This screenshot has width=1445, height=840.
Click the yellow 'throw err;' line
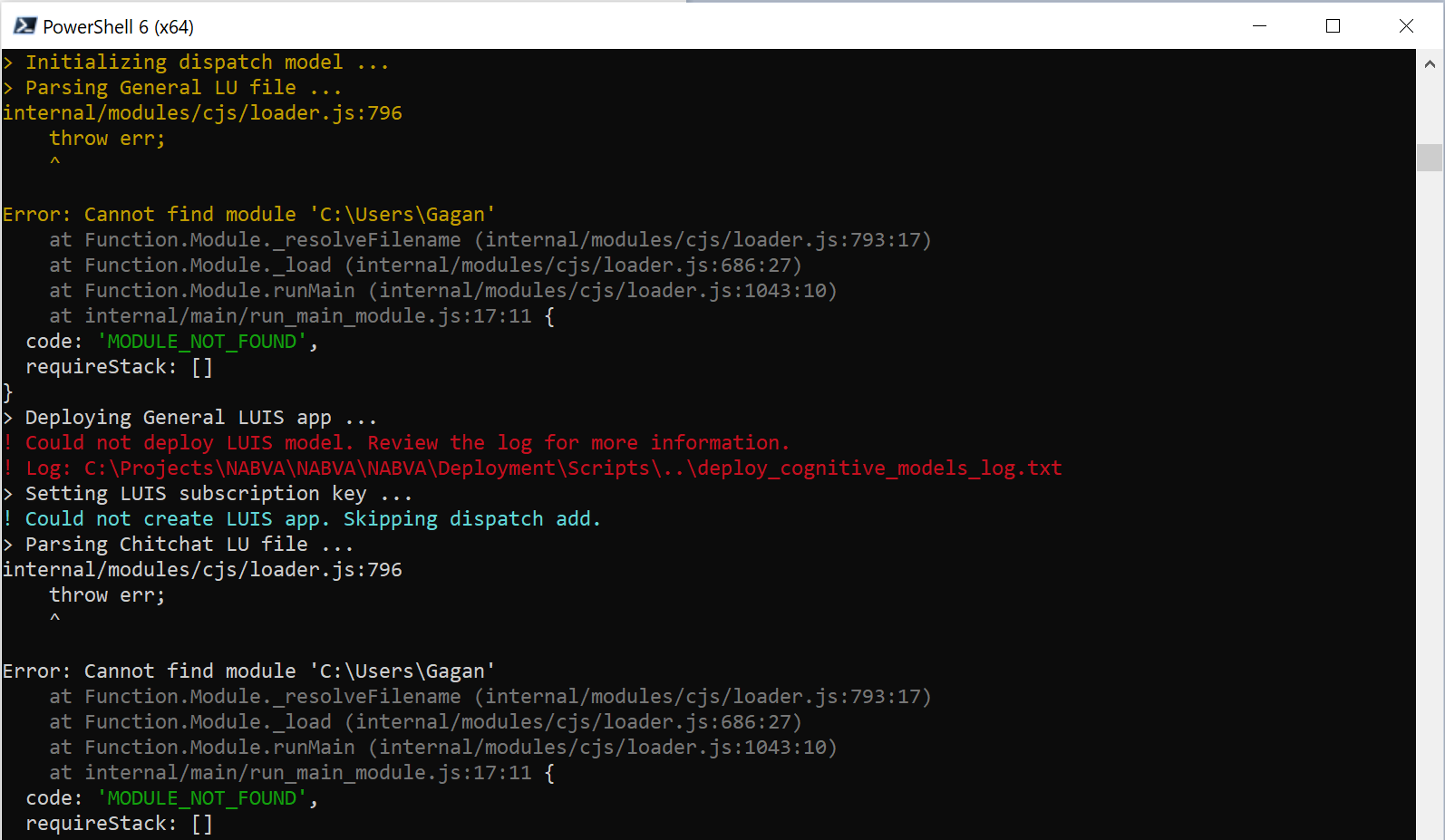(x=107, y=139)
